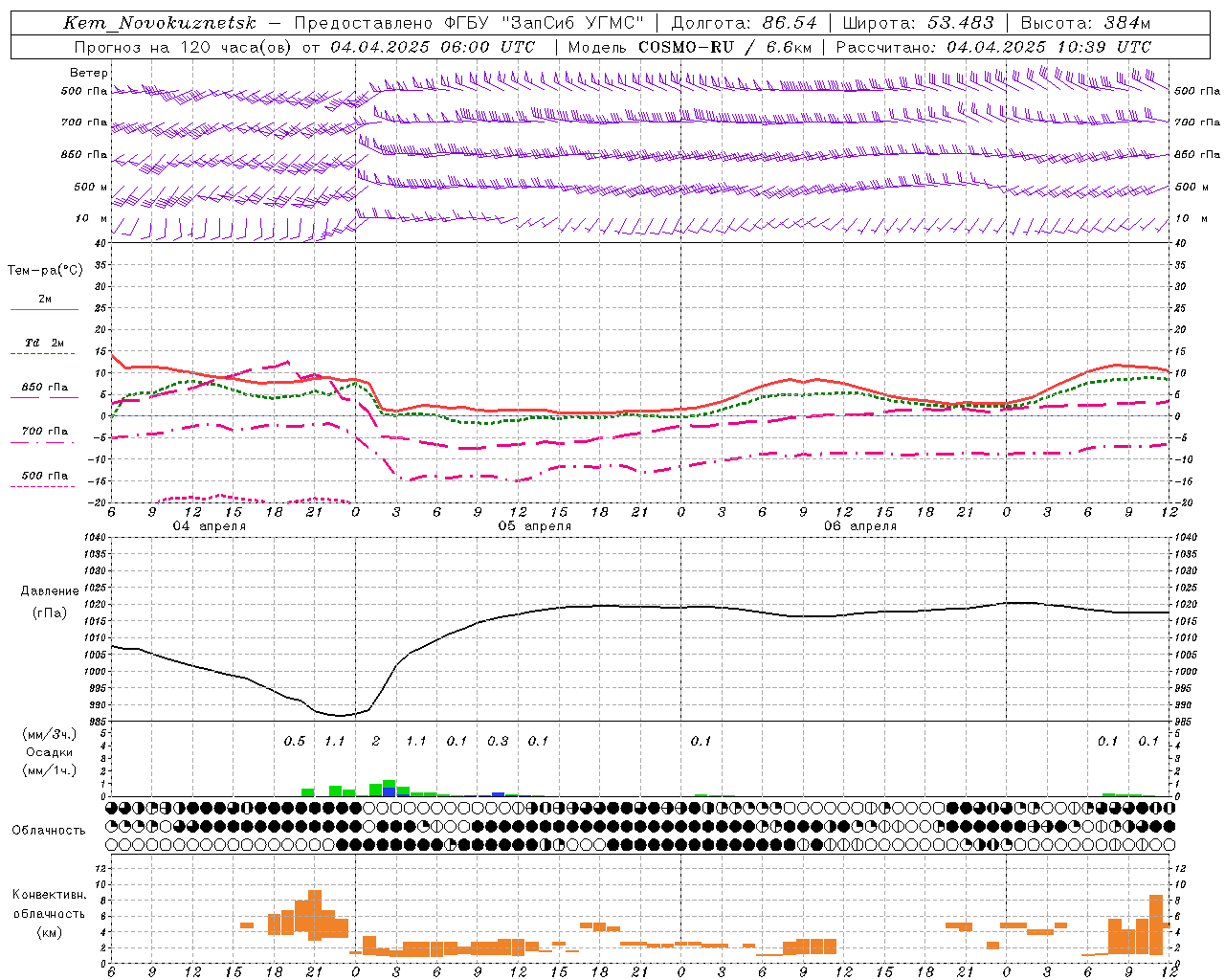Select the 'Широта: 53.483' latitude value
This screenshot has width=1225, height=980.
[918, 23]
